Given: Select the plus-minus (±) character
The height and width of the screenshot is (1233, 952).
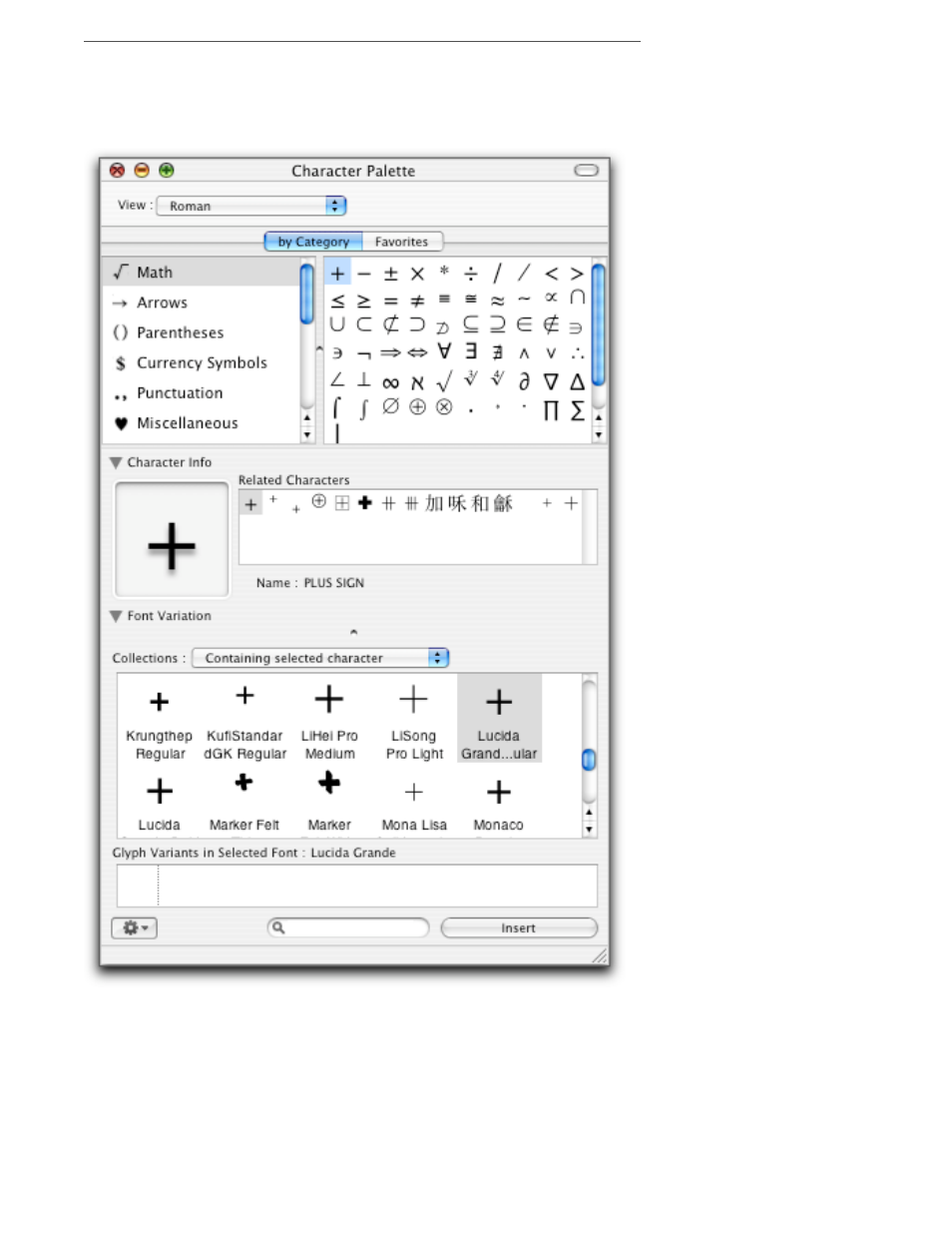Looking at the screenshot, I should click(391, 274).
